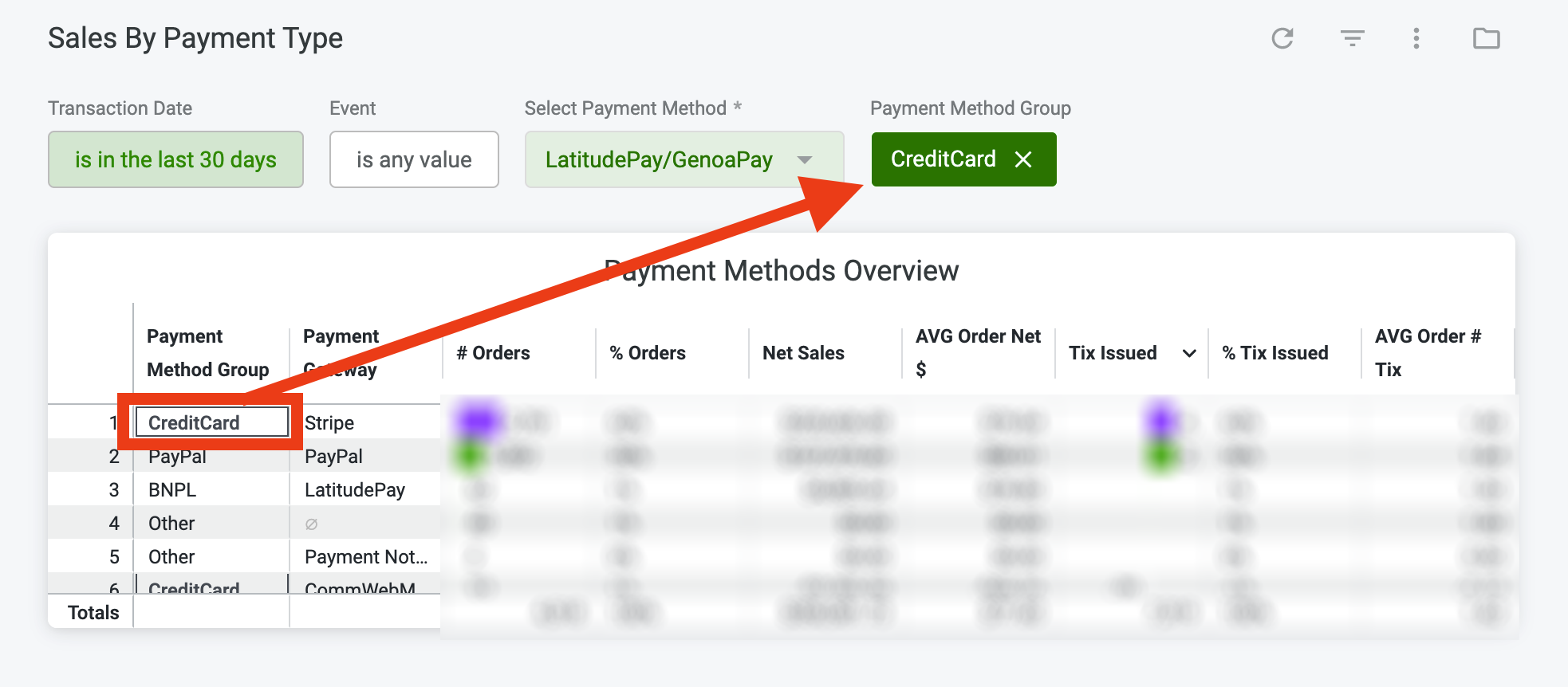Screen dimensions: 1568x687
Task: Click the folder icon
Action: pos(1486,38)
